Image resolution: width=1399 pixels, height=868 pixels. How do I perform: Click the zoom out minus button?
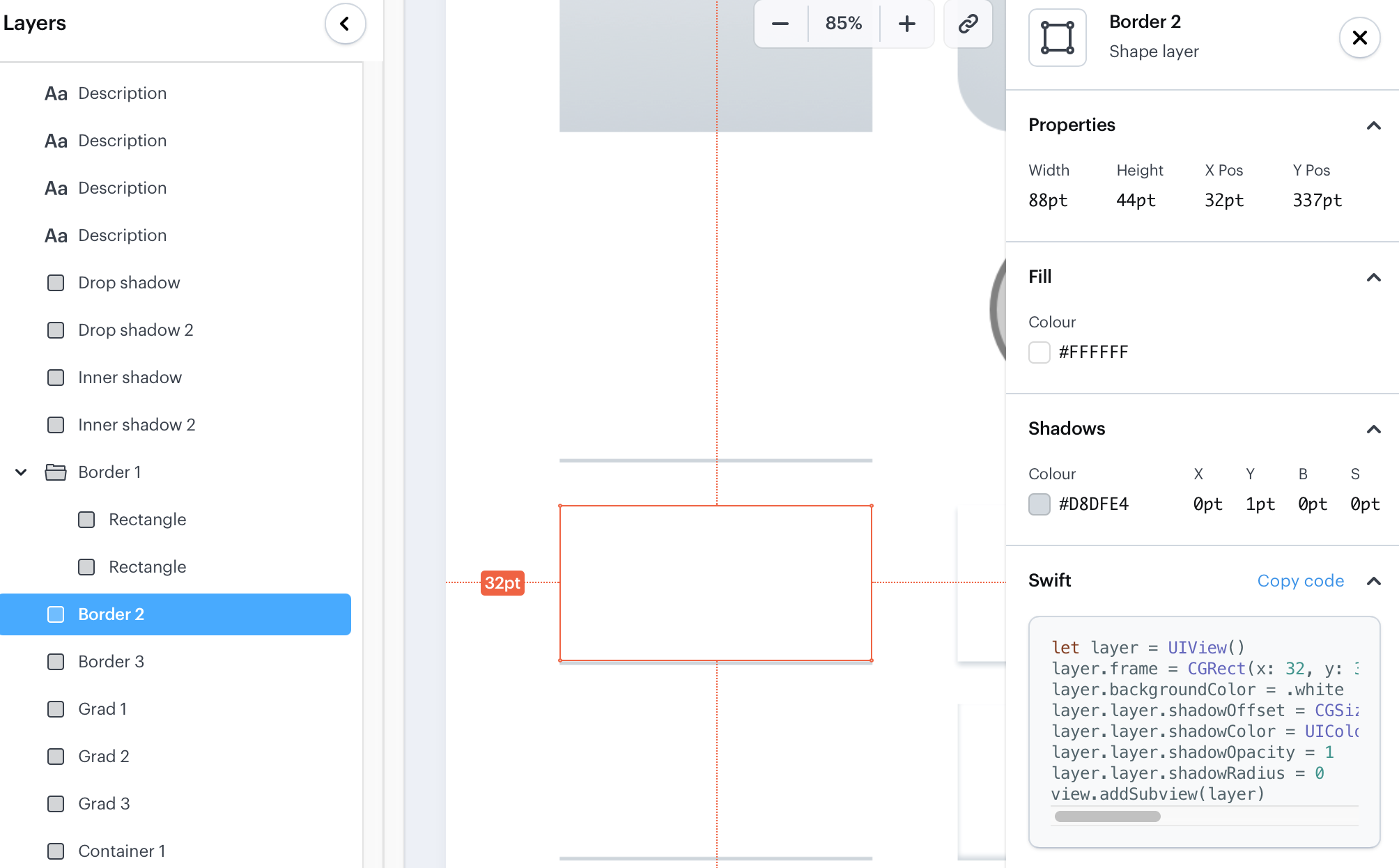(781, 24)
